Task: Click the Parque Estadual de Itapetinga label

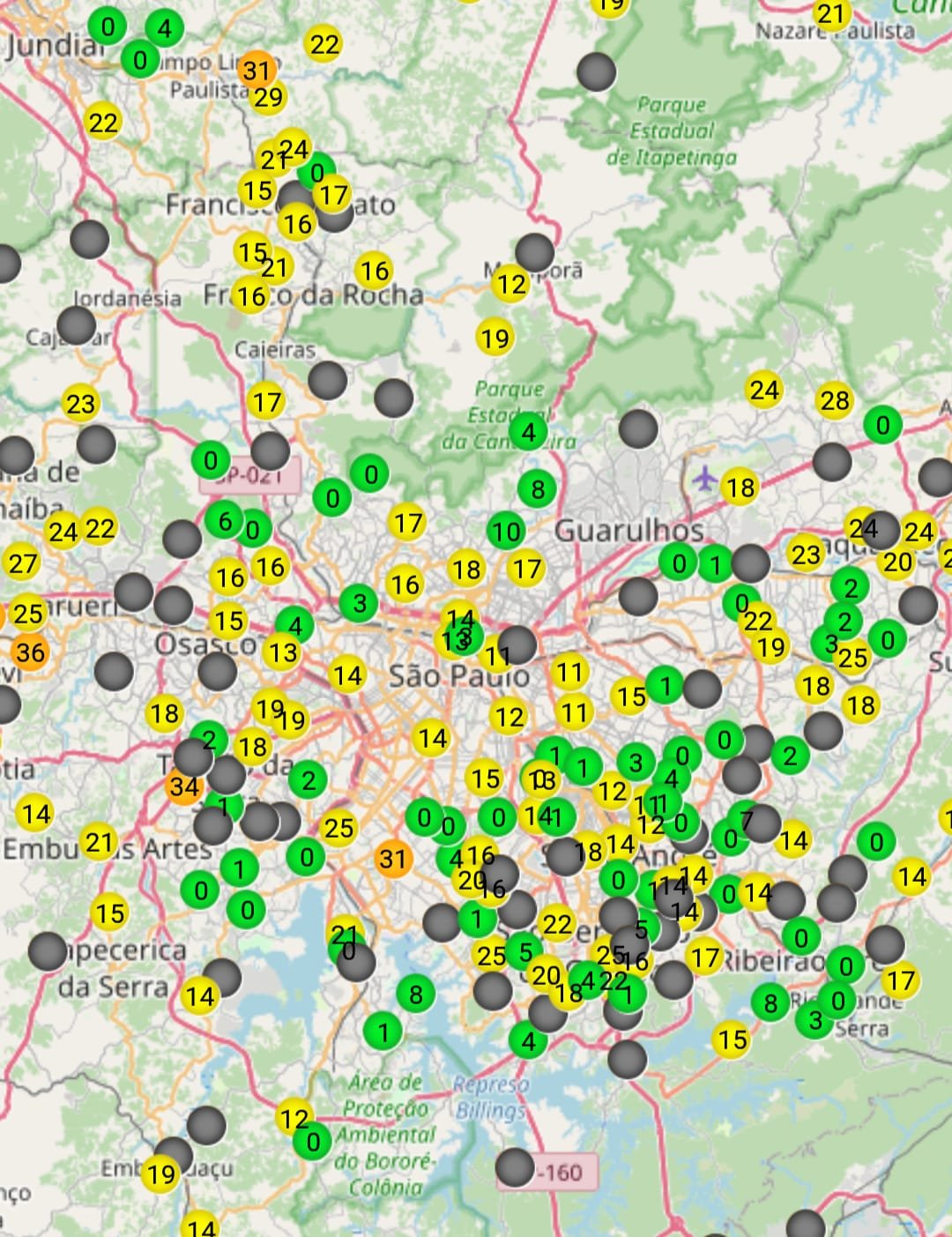Action: [x=672, y=130]
